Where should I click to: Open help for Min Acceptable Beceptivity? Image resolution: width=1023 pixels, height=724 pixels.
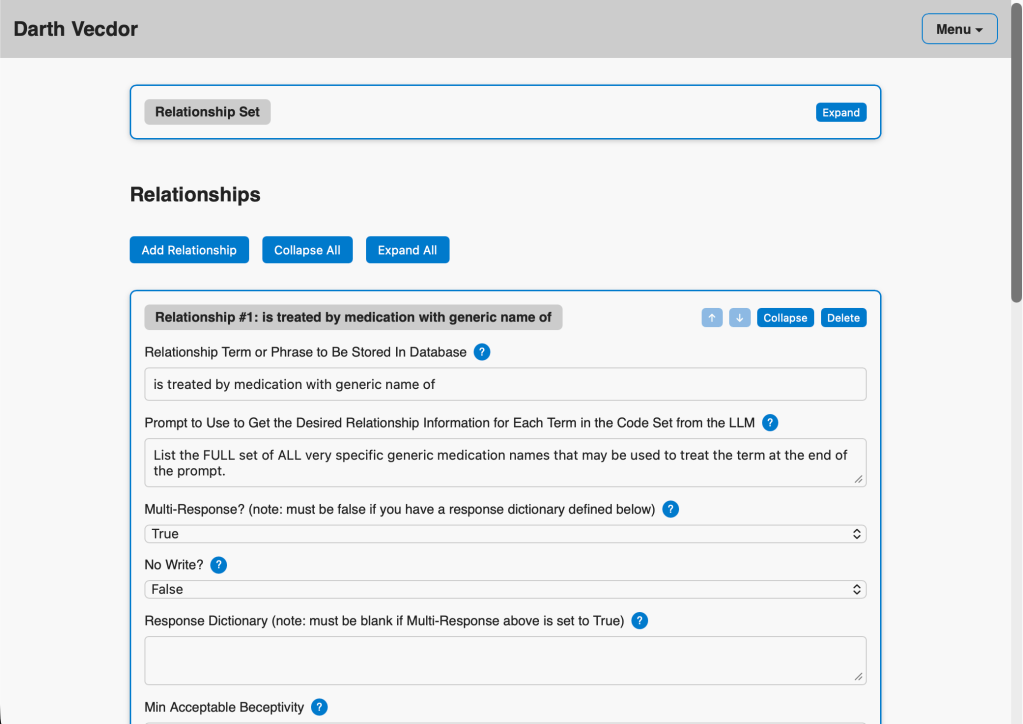[x=319, y=707]
